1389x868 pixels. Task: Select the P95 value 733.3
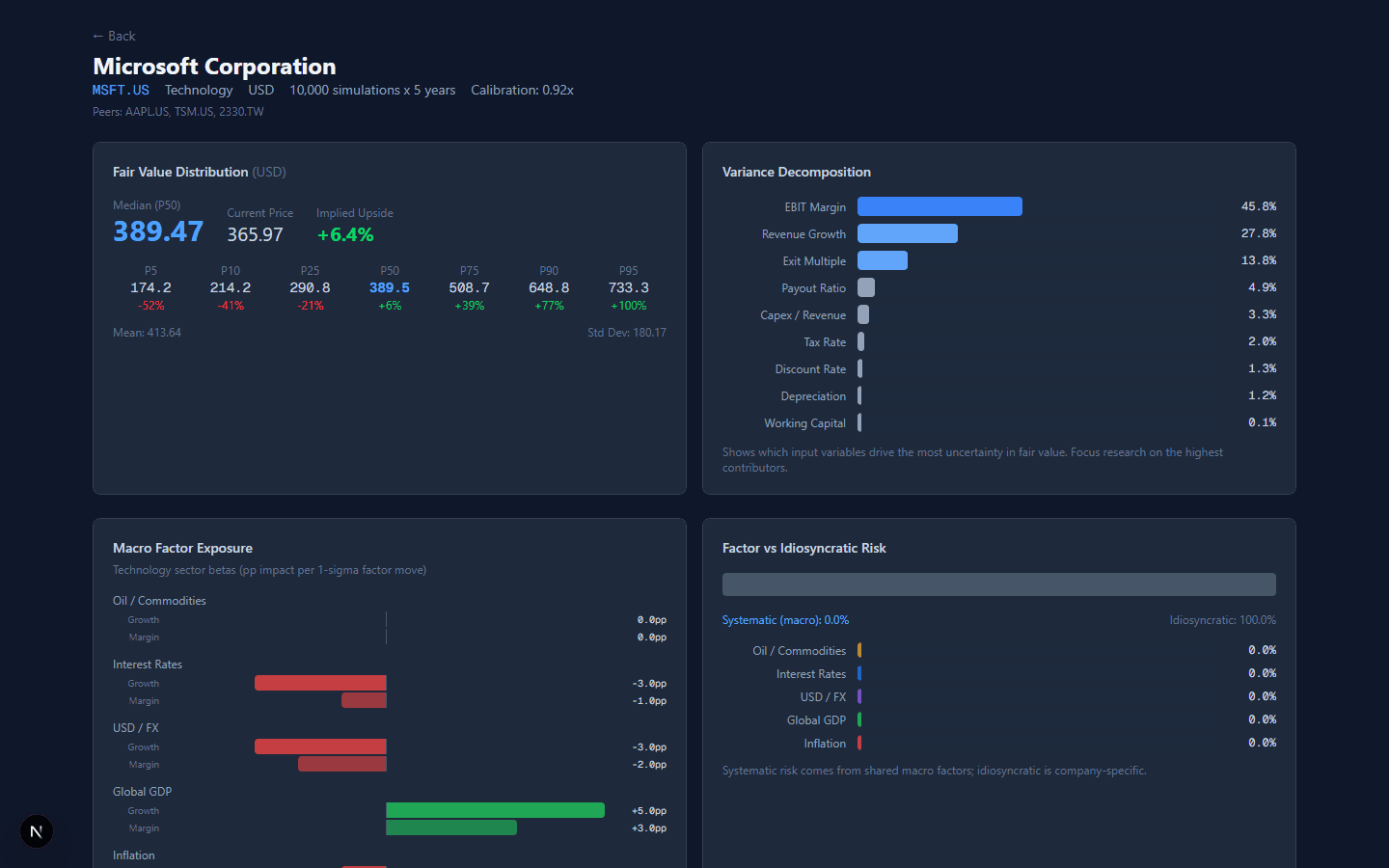[628, 287]
